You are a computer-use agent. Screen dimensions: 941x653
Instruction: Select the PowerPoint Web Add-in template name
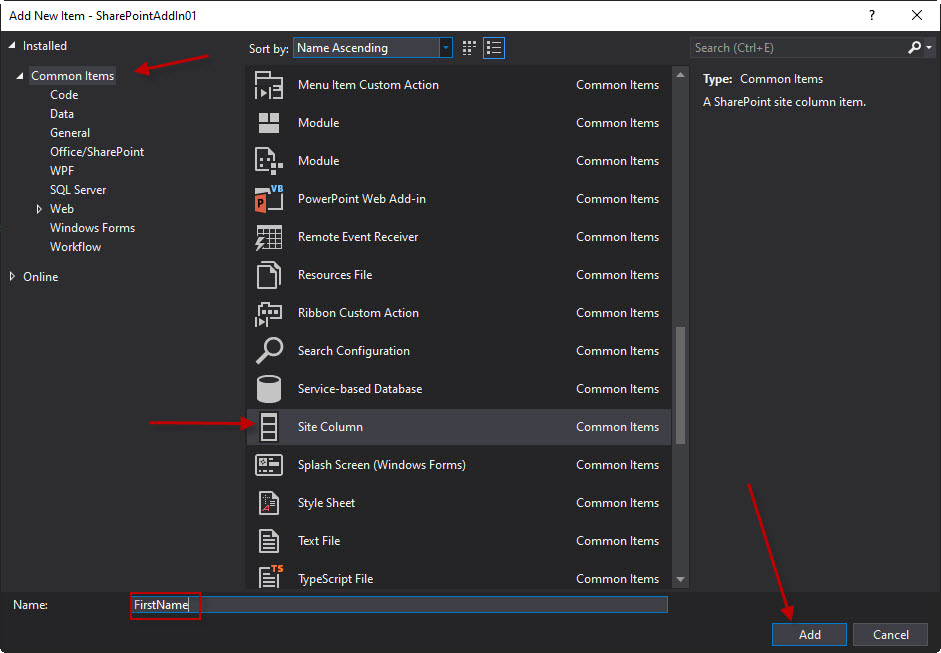coord(361,199)
